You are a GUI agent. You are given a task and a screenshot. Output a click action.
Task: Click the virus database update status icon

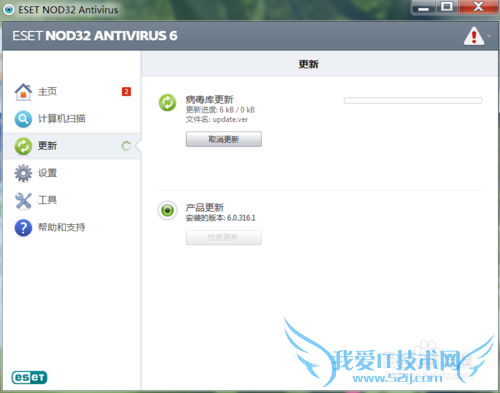pyautogui.click(x=167, y=102)
